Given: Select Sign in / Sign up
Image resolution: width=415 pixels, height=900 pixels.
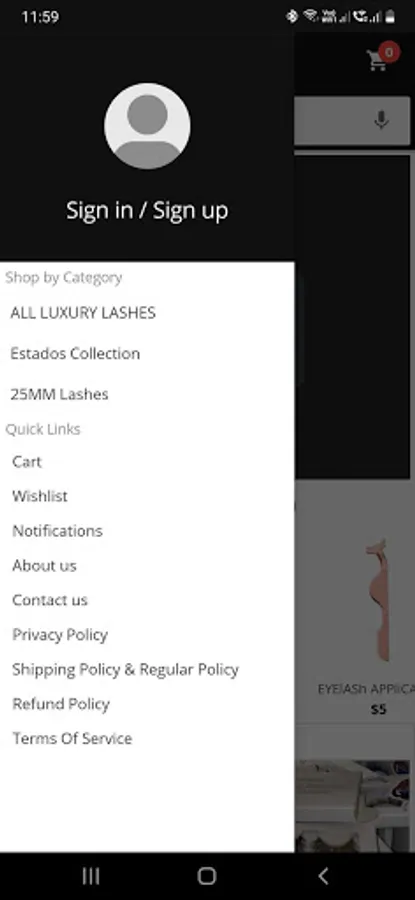Looking at the screenshot, I should tap(147, 210).
